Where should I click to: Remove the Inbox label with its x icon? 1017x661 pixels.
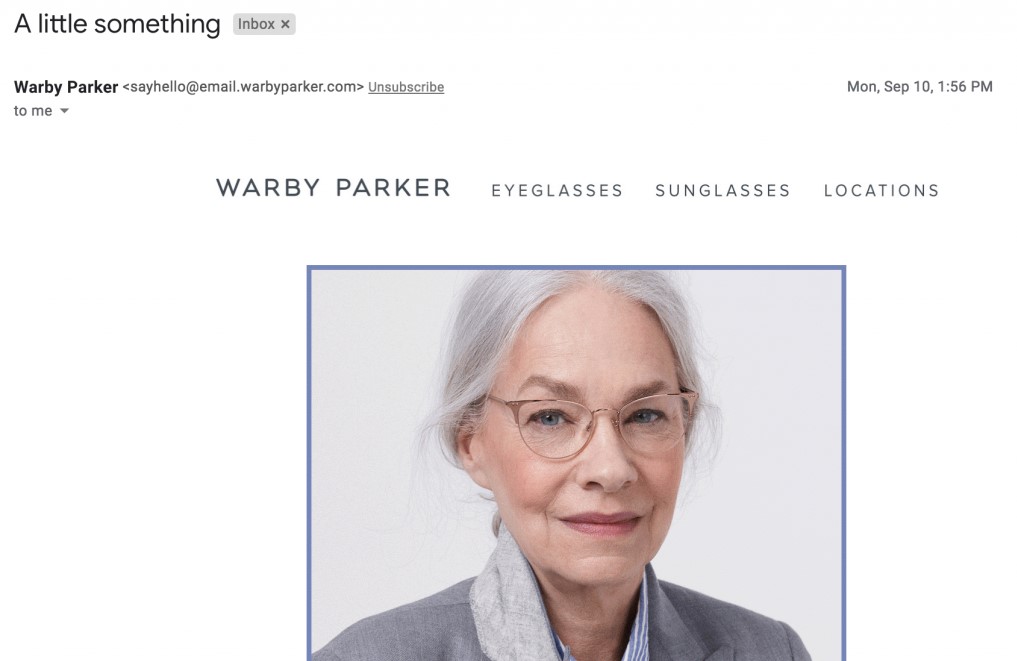pyautogui.click(x=285, y=25)
